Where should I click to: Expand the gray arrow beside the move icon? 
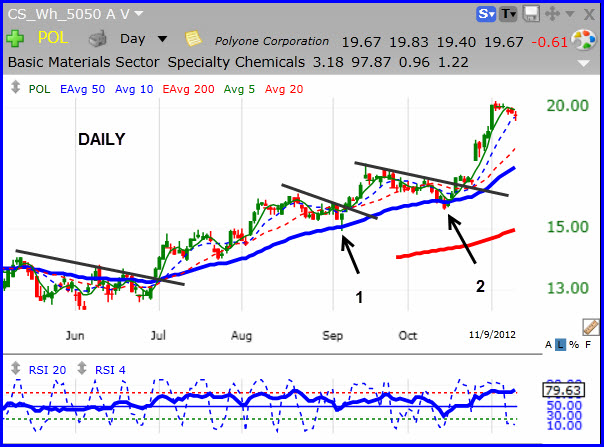(569, 15)
